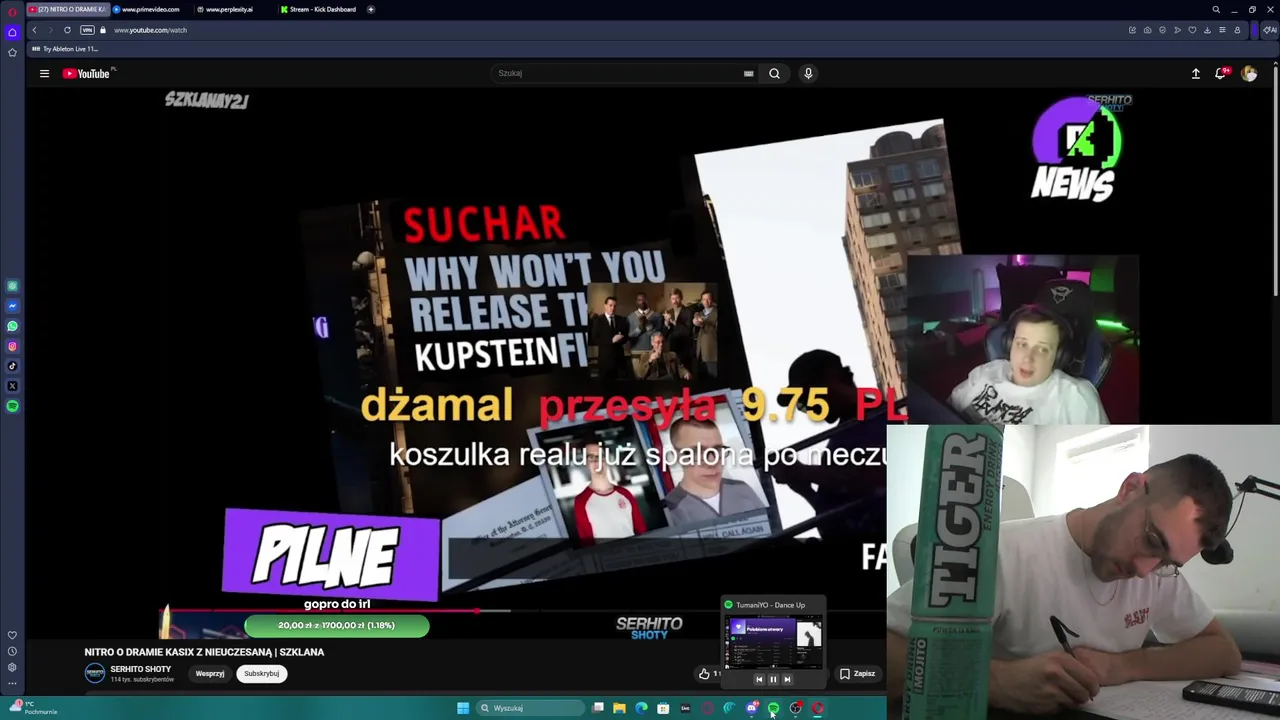
Task: Reload the page with the refresh button
Action: pos(67,30)
